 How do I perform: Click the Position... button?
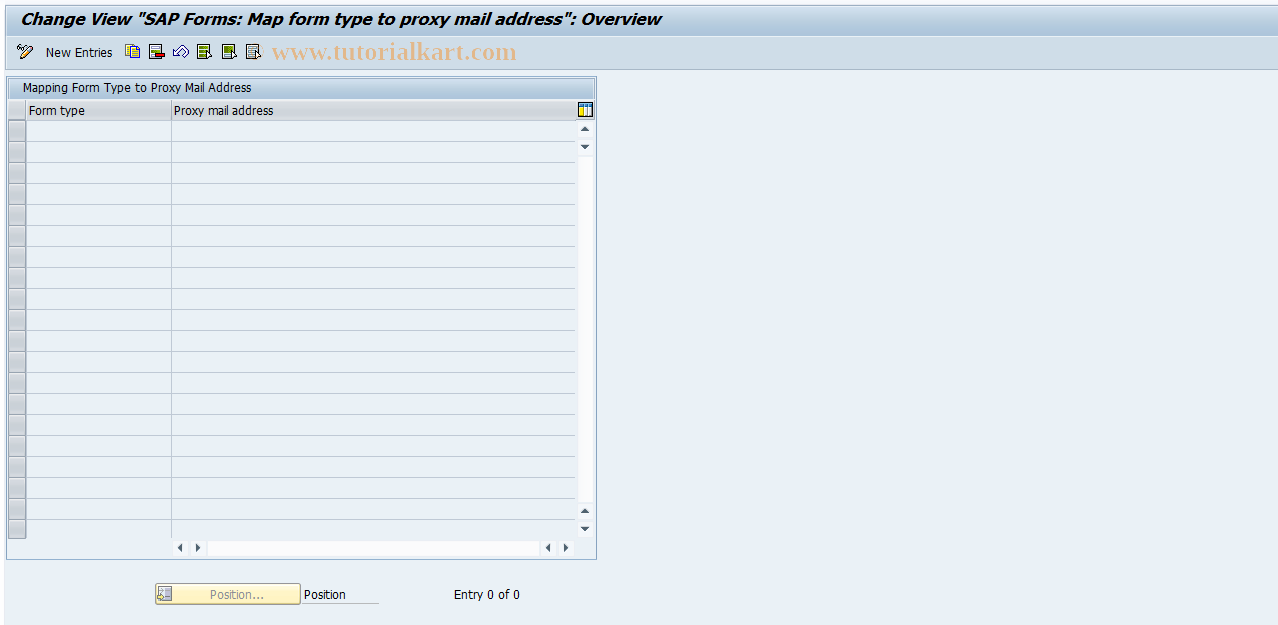pos(227,594)
